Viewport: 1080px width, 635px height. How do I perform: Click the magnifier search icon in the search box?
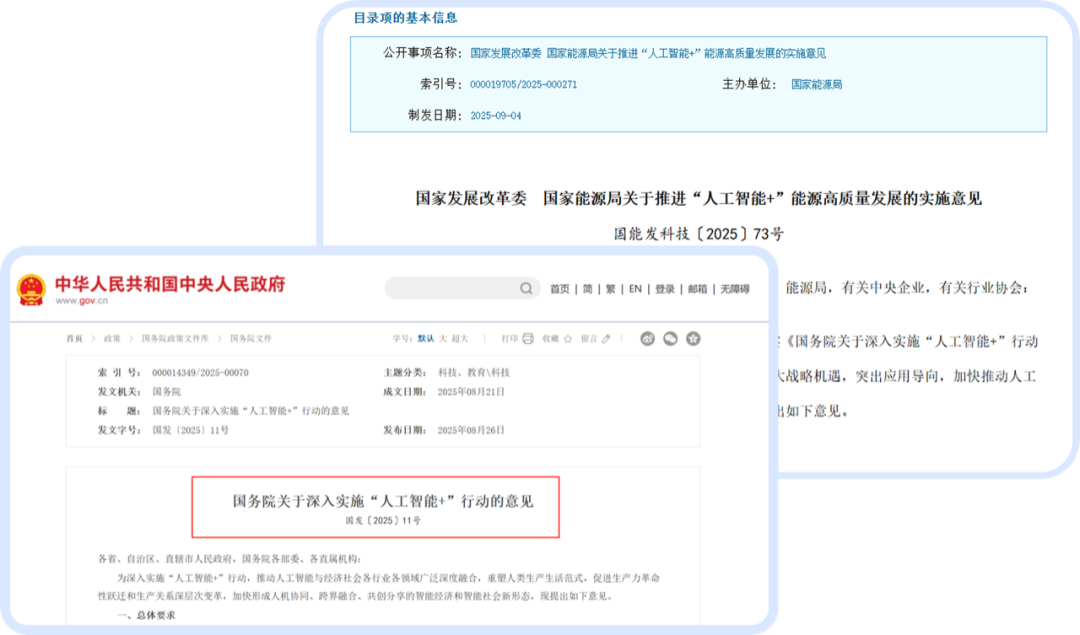click(x=526, y=289)
